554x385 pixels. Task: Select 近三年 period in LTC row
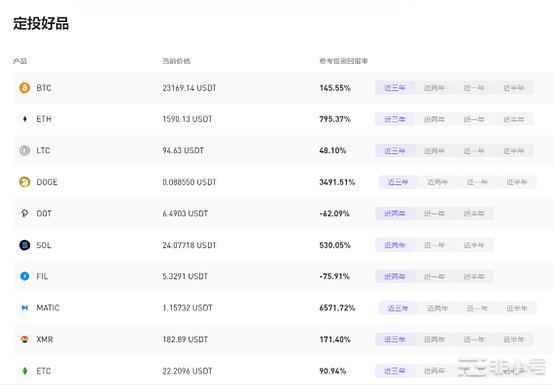[x=395, y=150]
